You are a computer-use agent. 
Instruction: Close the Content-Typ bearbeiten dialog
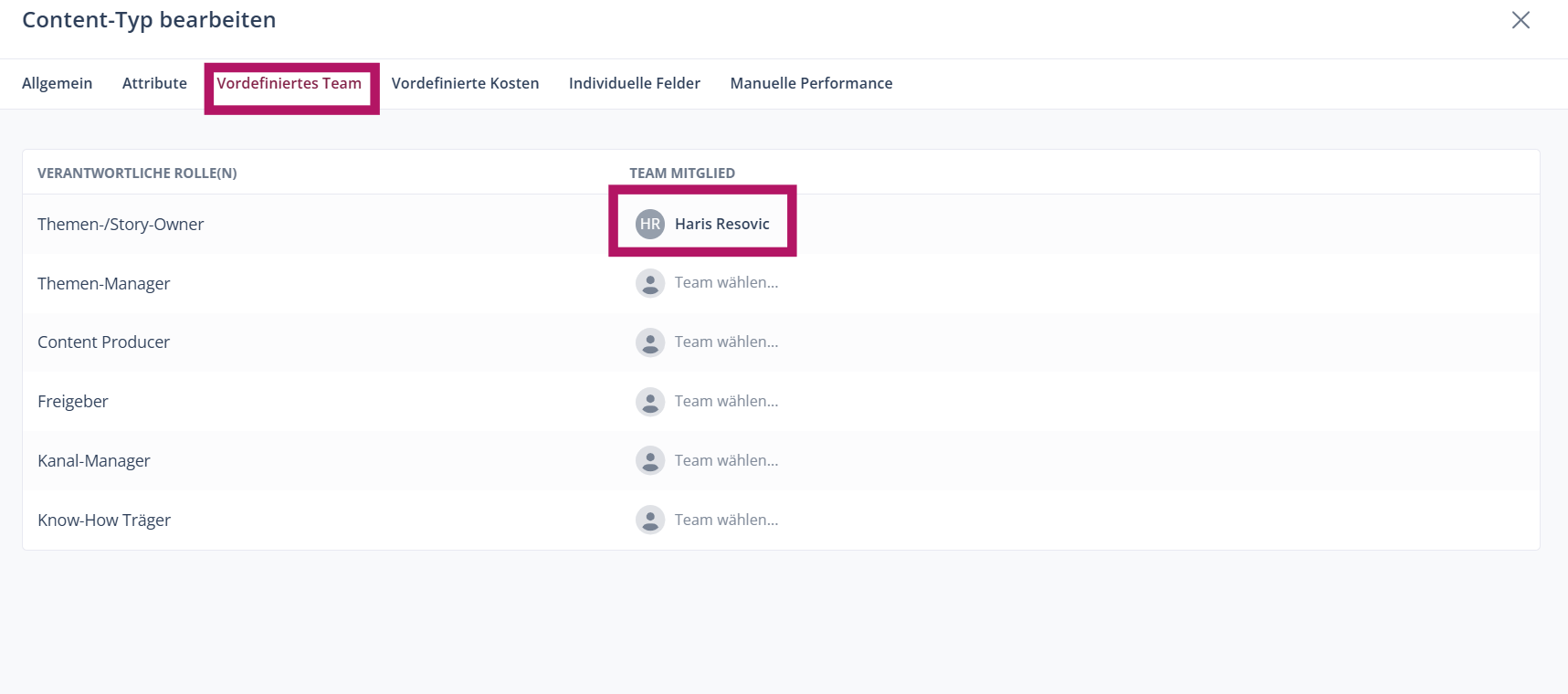tap(1520, 20)
